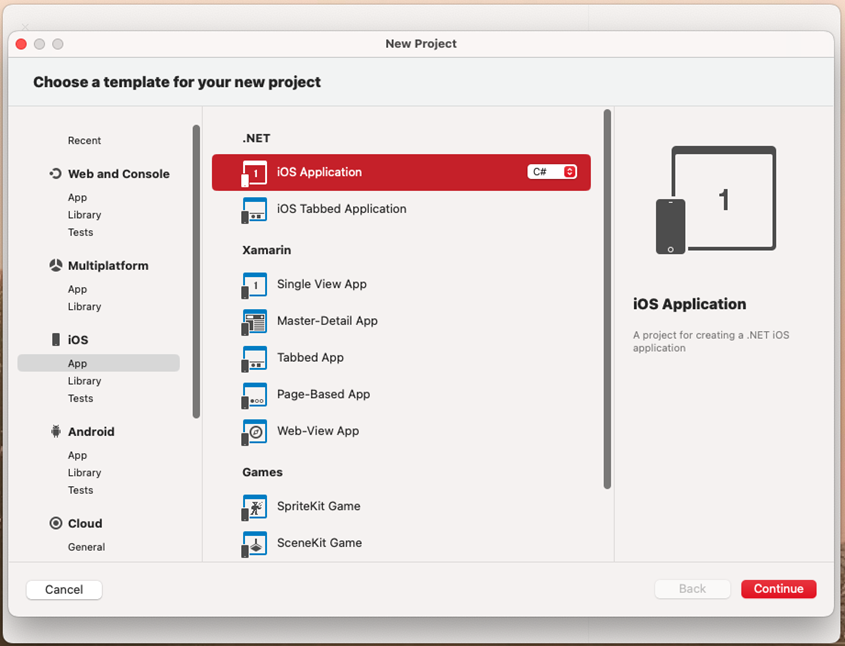Open the Recent templates section
845x646 pixels.
84,140
